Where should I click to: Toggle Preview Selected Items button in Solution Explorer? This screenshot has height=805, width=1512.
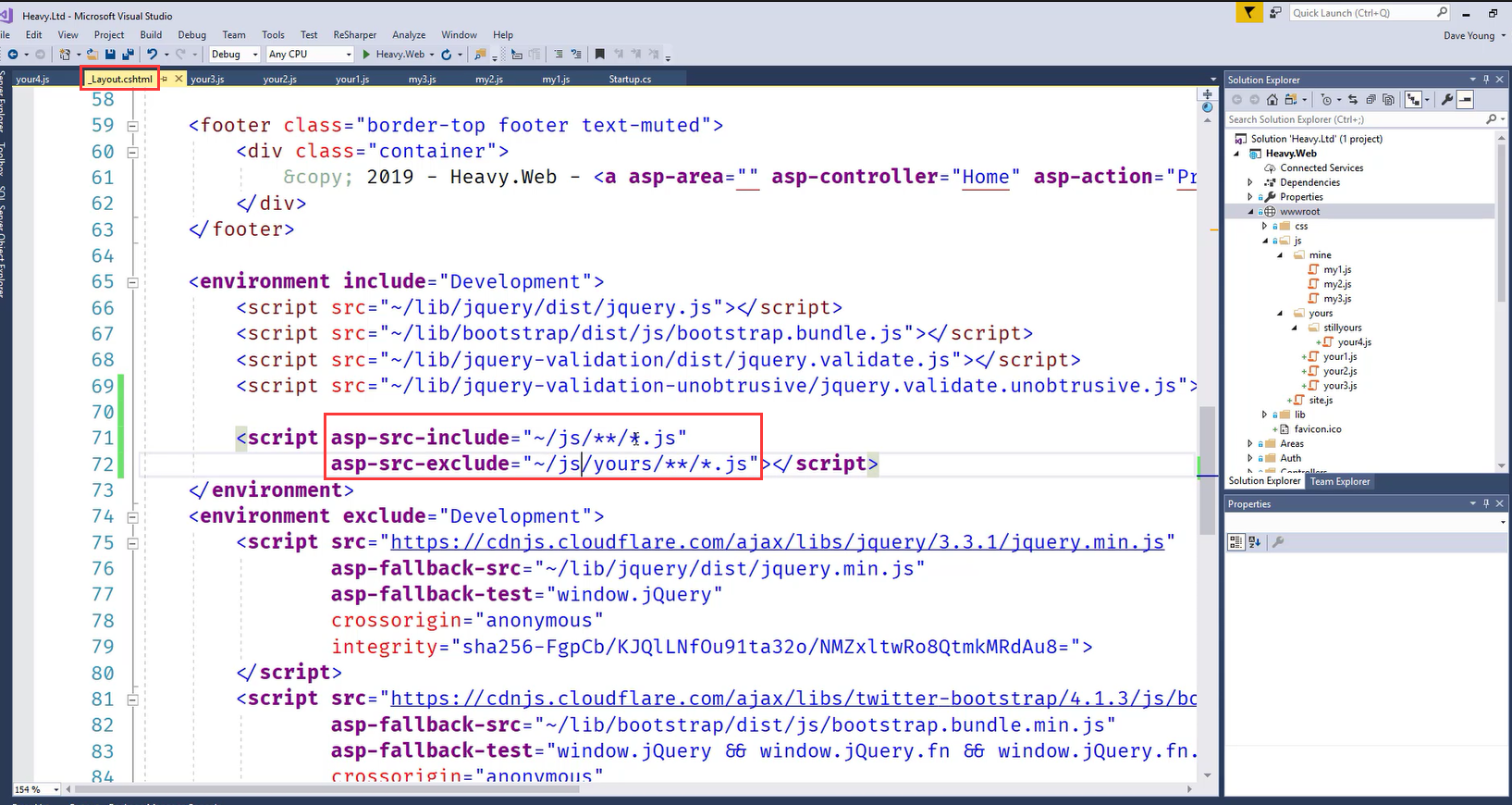point(1464,100)
